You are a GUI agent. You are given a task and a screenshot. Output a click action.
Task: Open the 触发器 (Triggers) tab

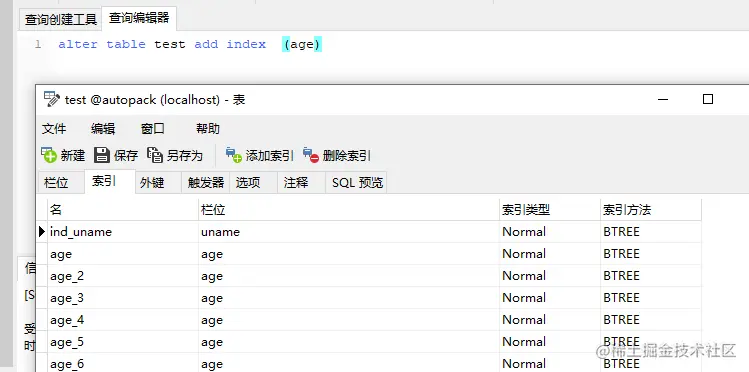(206, 183)
